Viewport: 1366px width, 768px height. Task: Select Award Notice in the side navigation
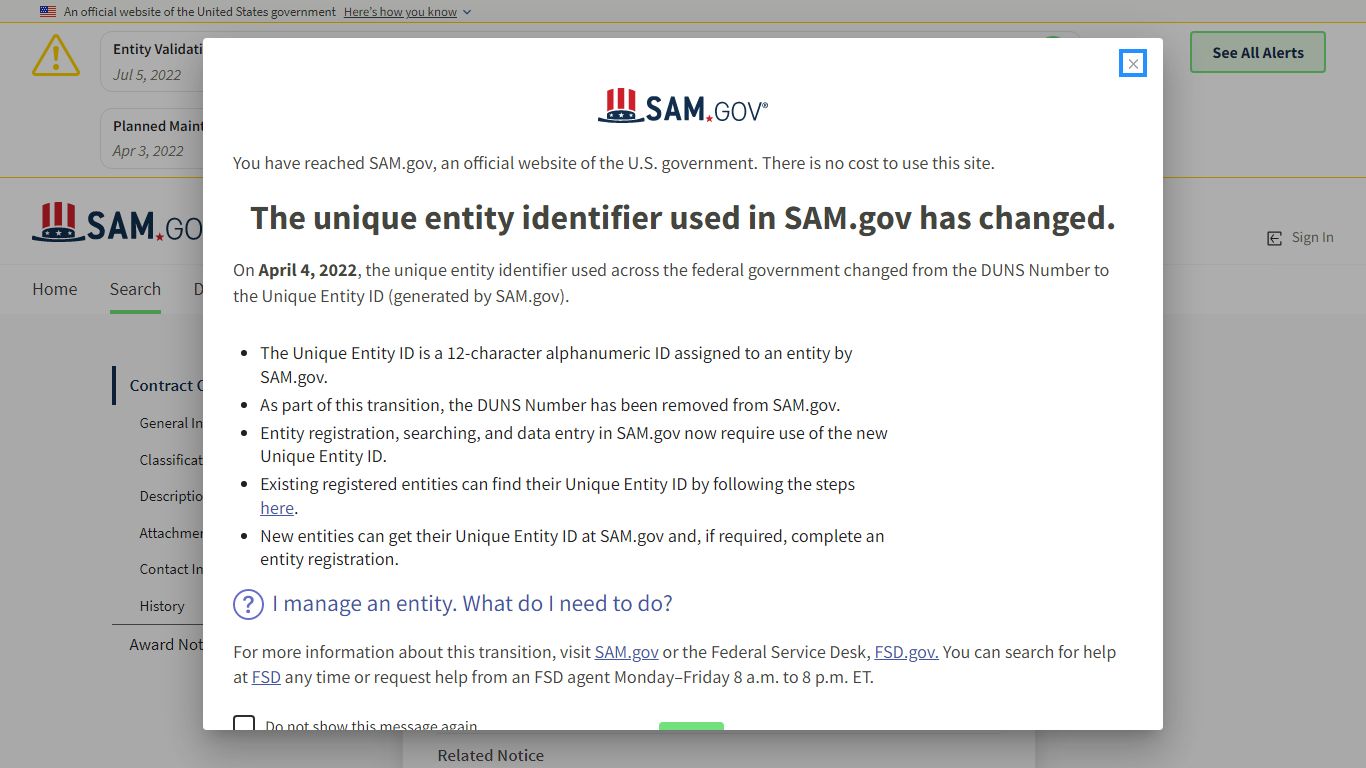[166, 645]
